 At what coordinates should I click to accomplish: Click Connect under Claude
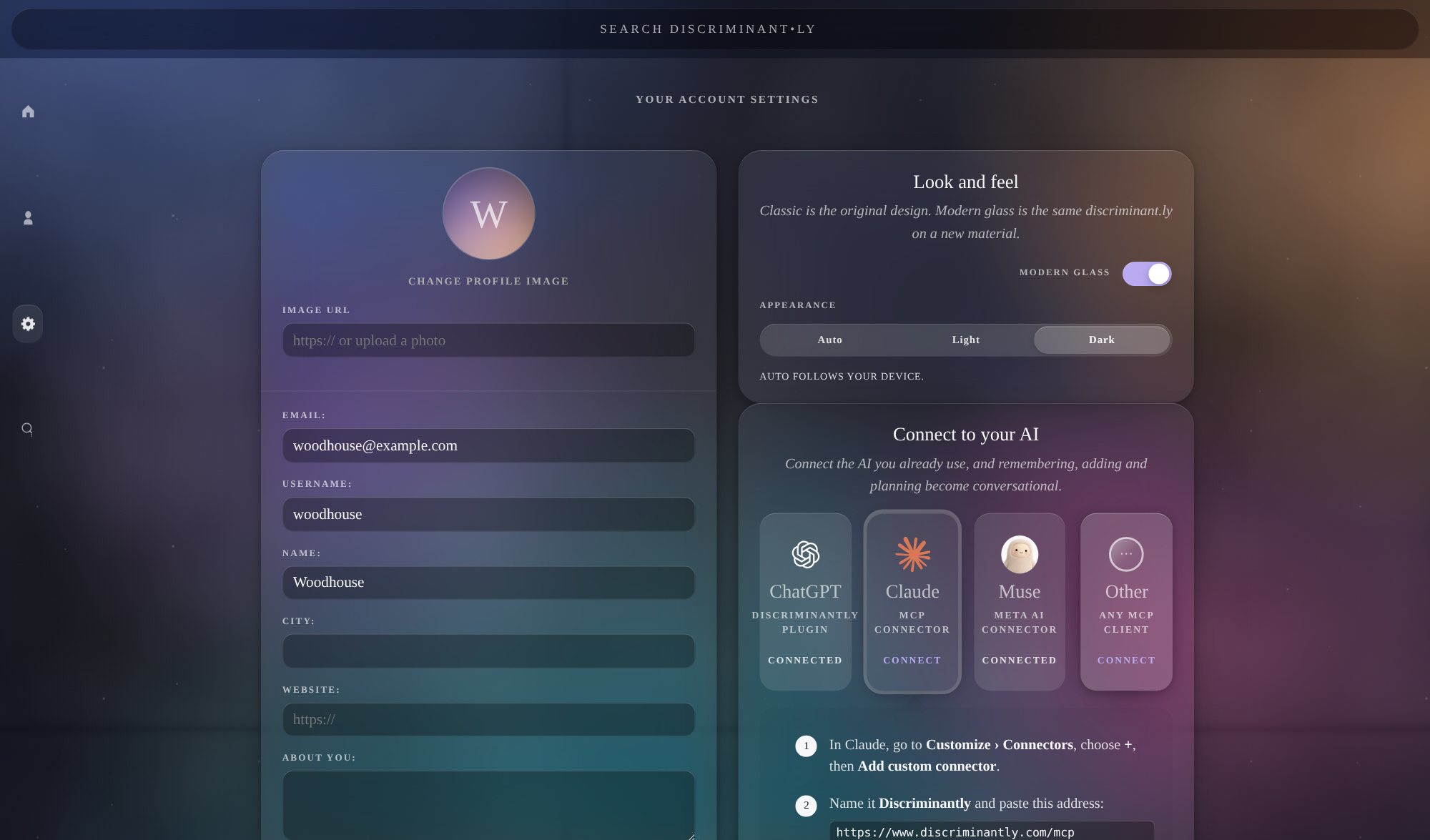pyautogui.click(x=912, y=660)
